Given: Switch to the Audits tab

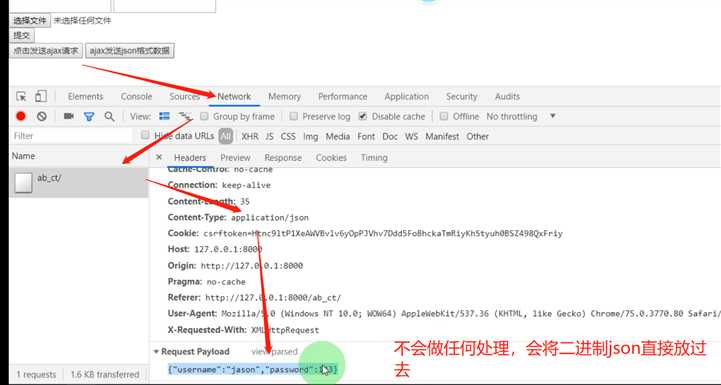Looking at the screenshot, I should pos(508,97).
